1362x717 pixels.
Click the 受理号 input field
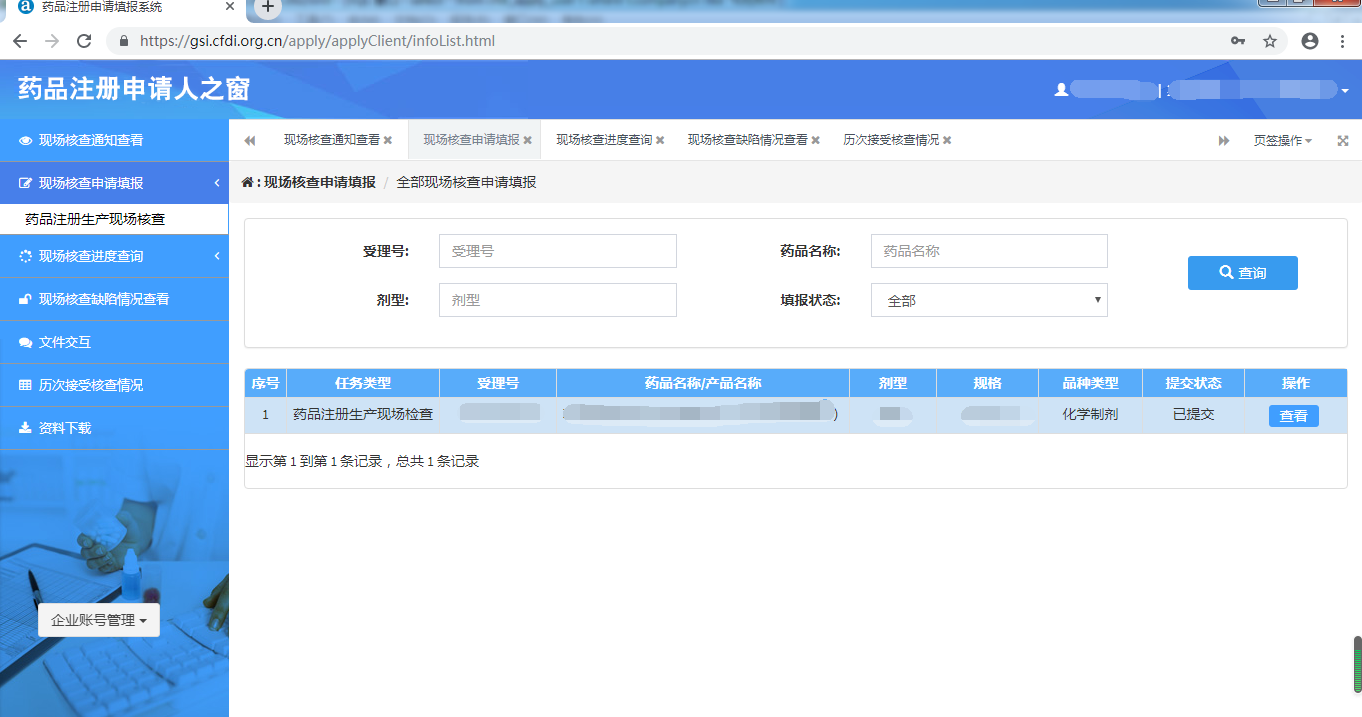557,251
